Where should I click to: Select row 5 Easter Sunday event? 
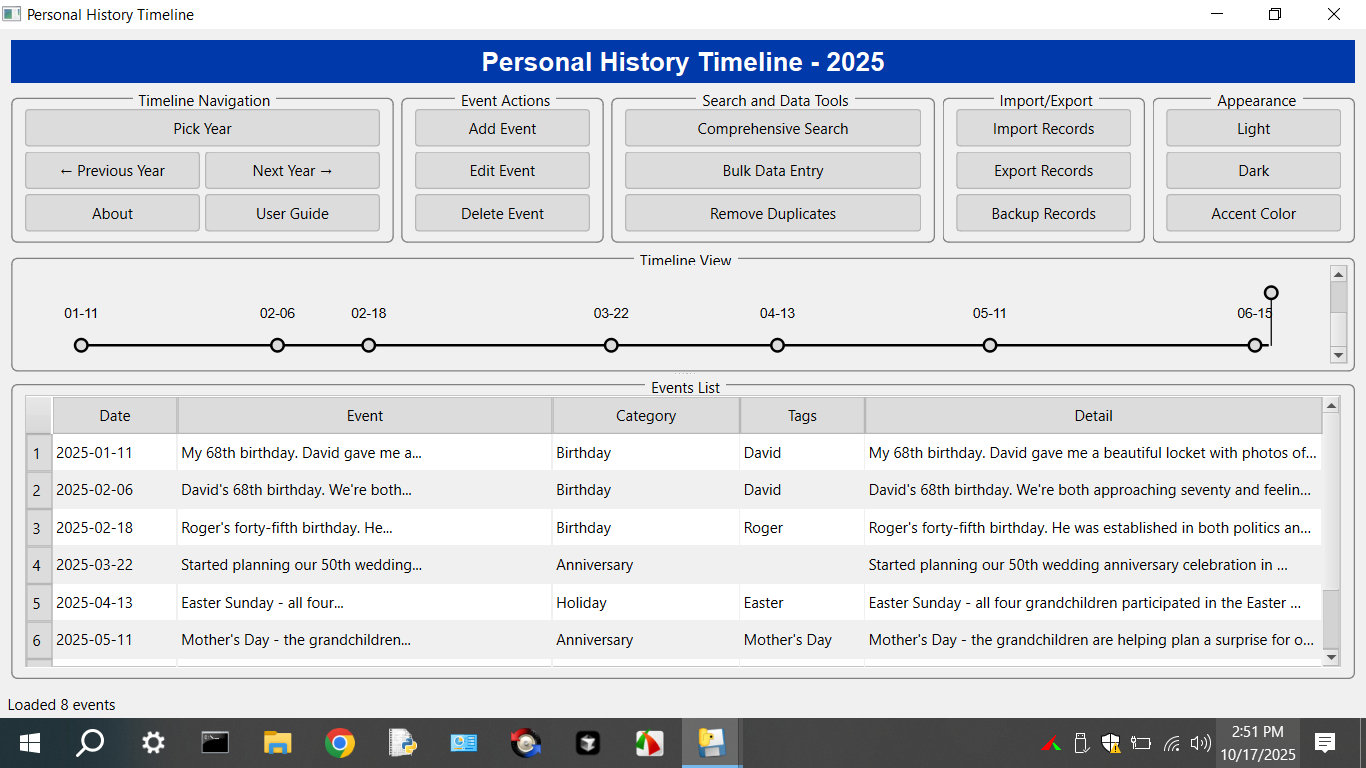coord(364,603)
